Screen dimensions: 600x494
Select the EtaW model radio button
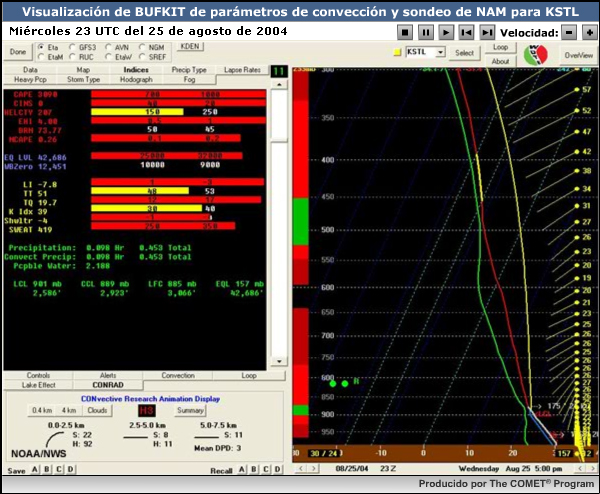click(108, 57)
